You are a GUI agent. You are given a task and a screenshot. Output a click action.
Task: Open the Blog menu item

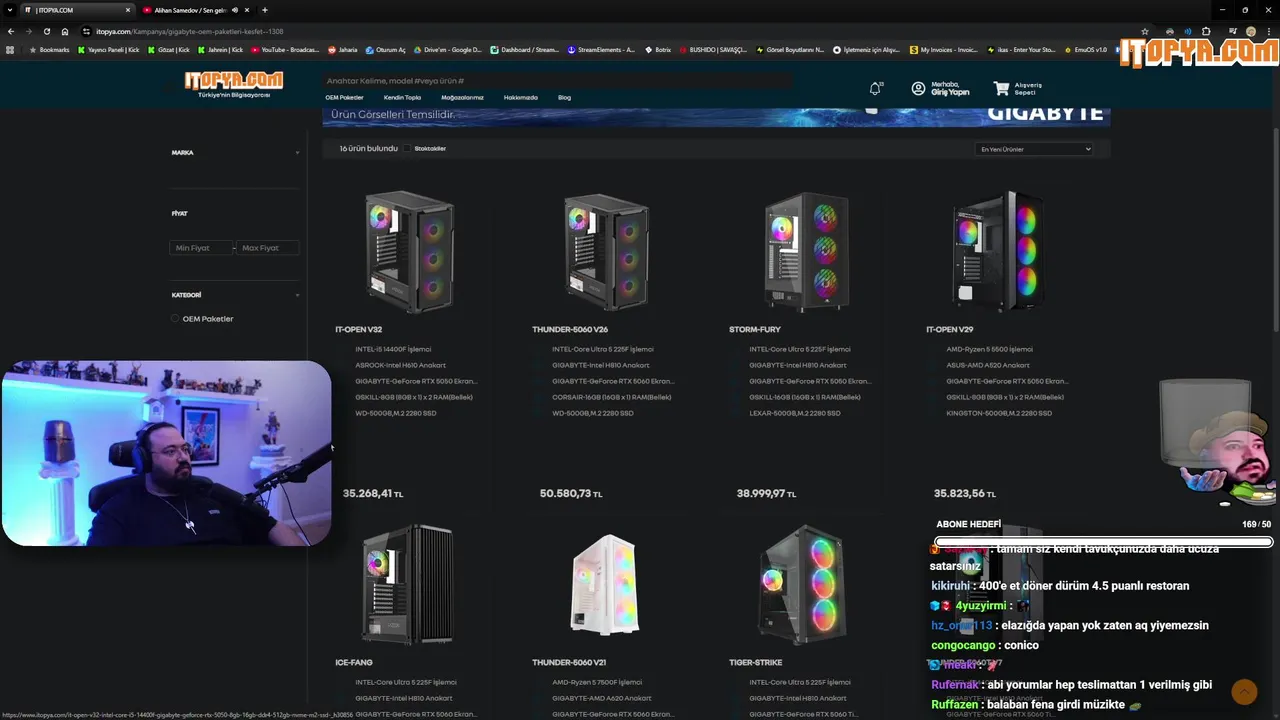click(564, 98)
